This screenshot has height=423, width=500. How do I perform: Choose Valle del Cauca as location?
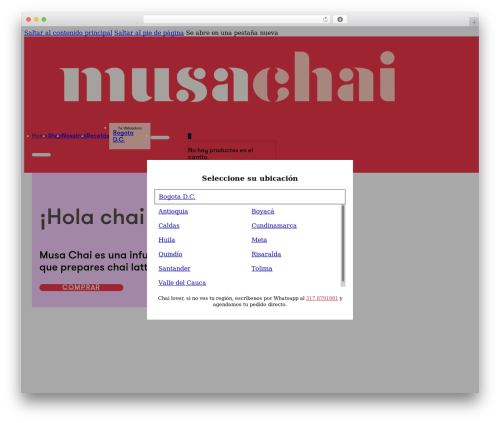tap(182, 283)
